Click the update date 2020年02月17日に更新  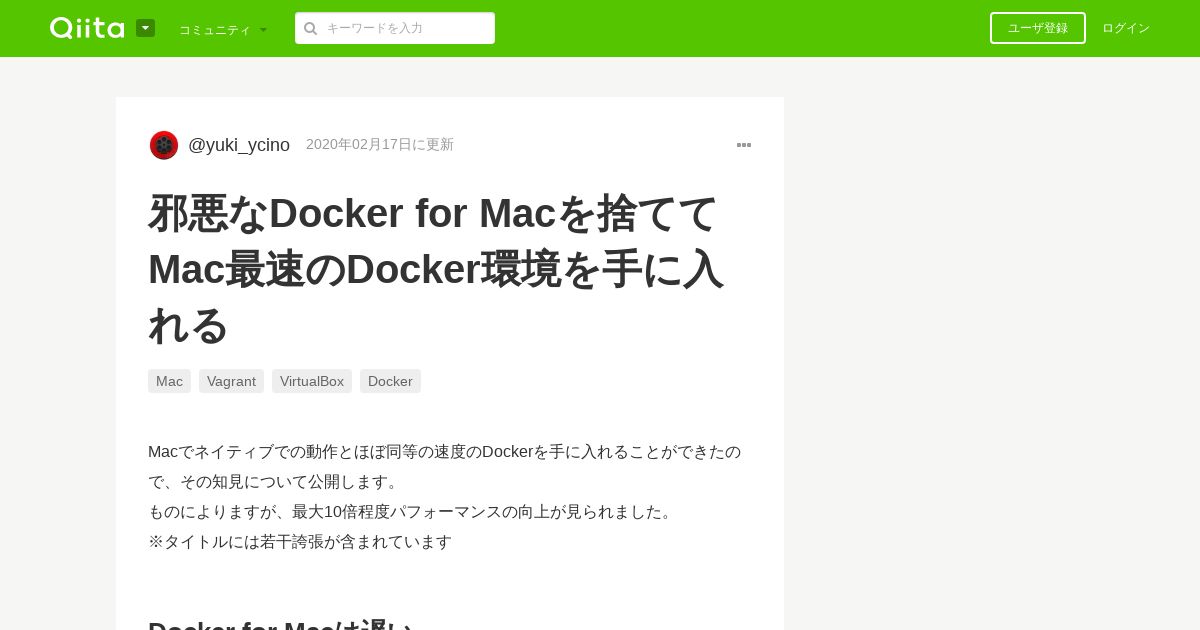pos(380,144)
